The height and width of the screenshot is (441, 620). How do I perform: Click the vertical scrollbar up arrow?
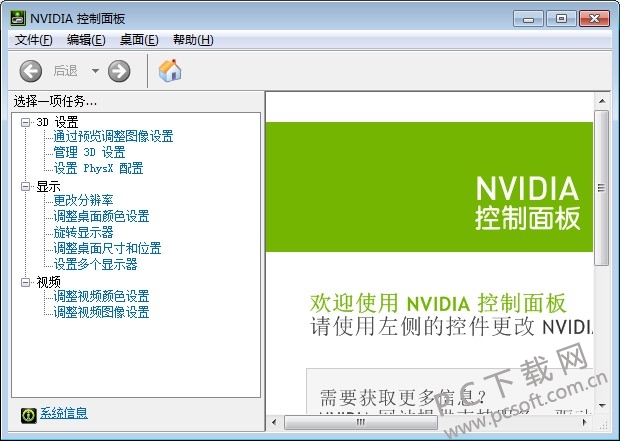[x=602, y=101]
